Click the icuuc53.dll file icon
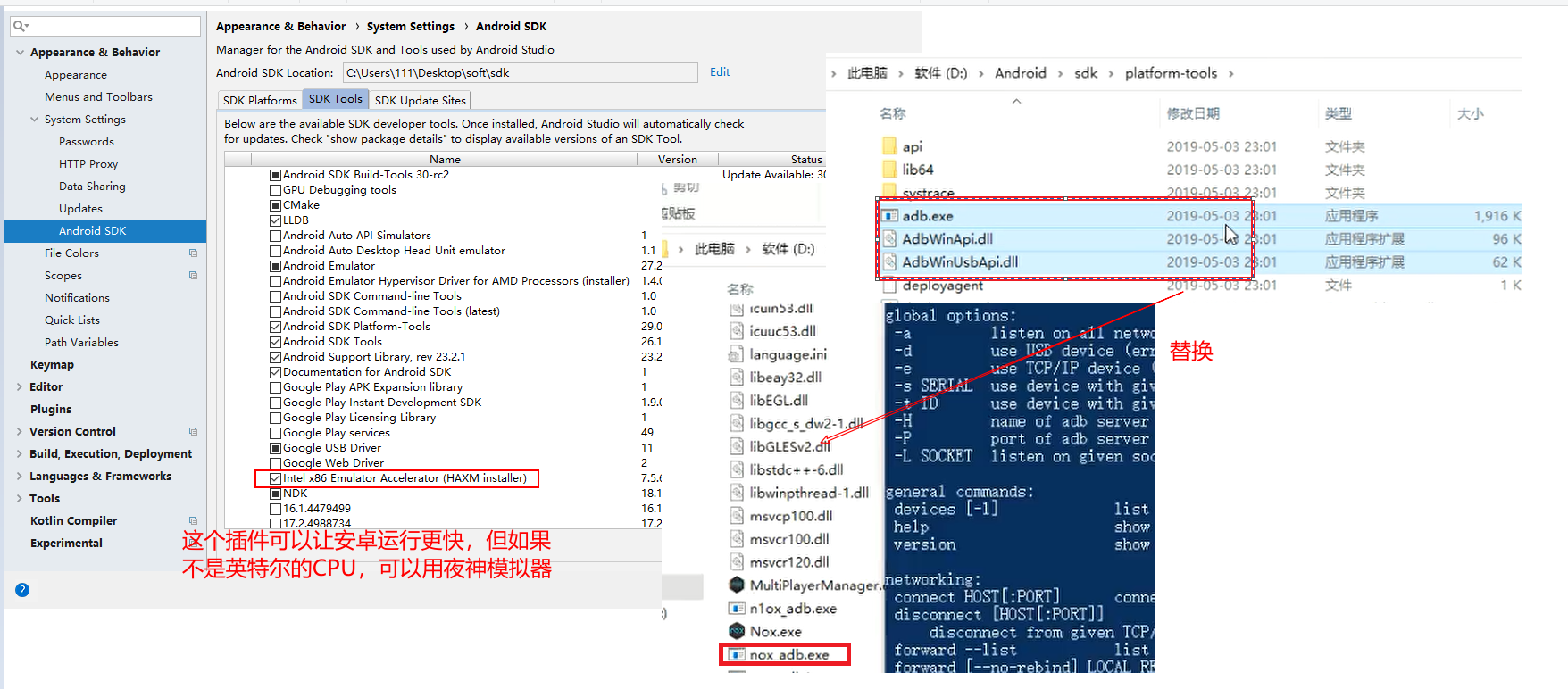Screen dimensions: 1568x689 (737, 331)
